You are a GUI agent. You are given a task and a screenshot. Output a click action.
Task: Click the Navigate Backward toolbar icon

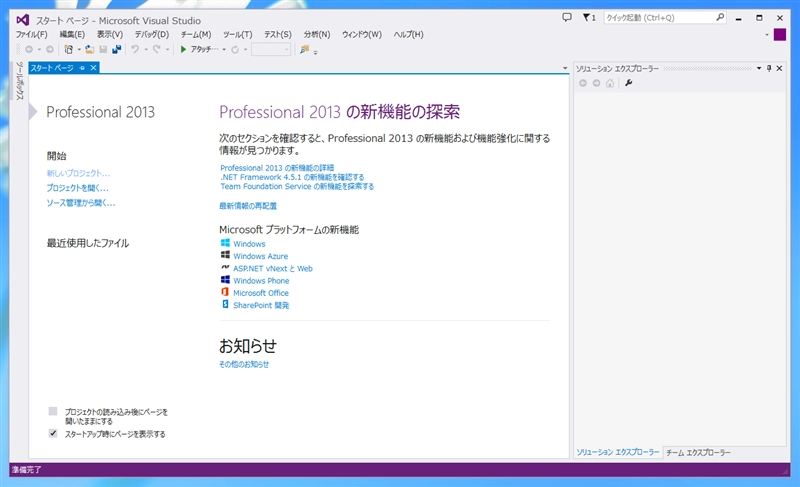pyautogui.click(x=29, y=49)
